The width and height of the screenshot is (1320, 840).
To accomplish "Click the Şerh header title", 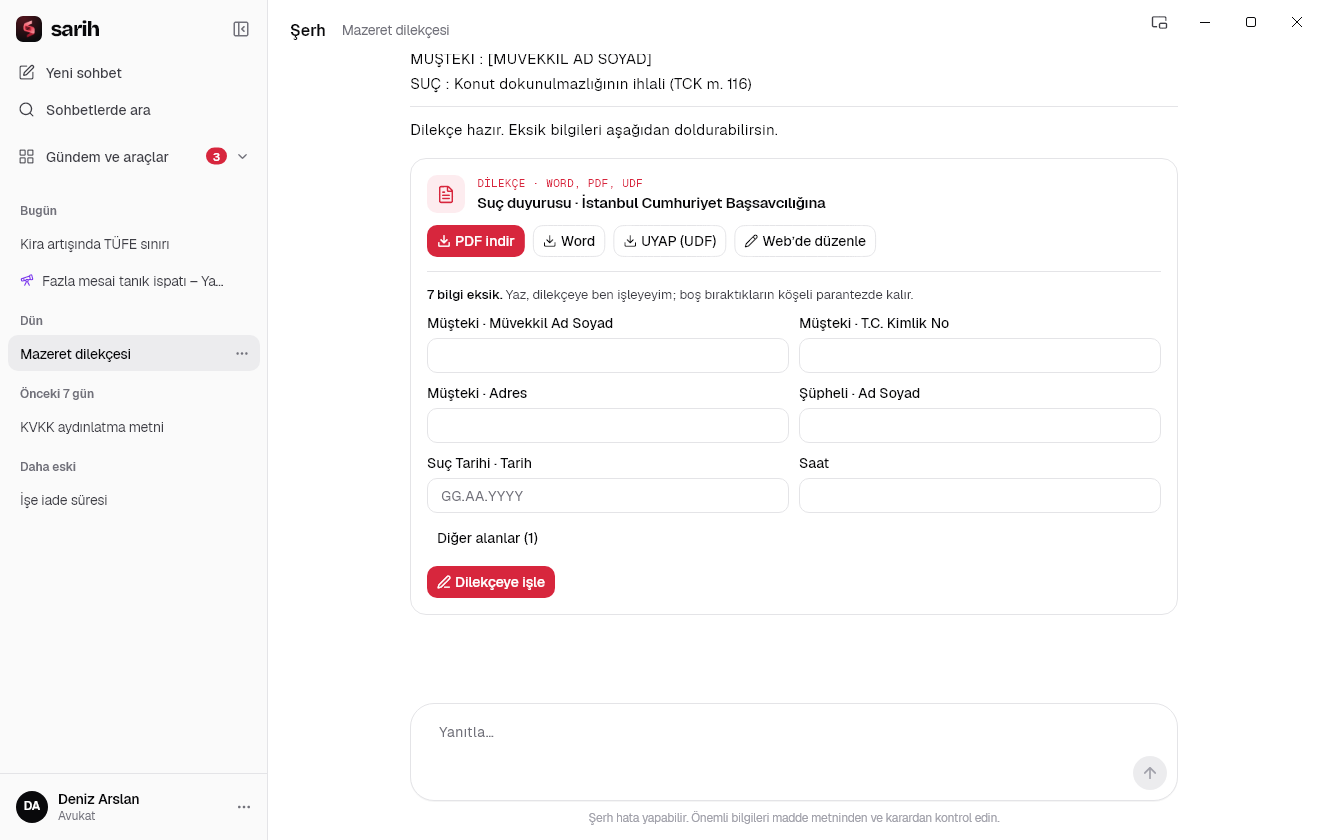I will [x=308, y=30].
